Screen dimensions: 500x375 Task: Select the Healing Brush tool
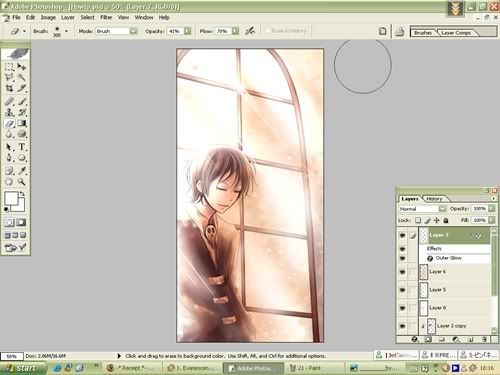[x=9, y=101]
